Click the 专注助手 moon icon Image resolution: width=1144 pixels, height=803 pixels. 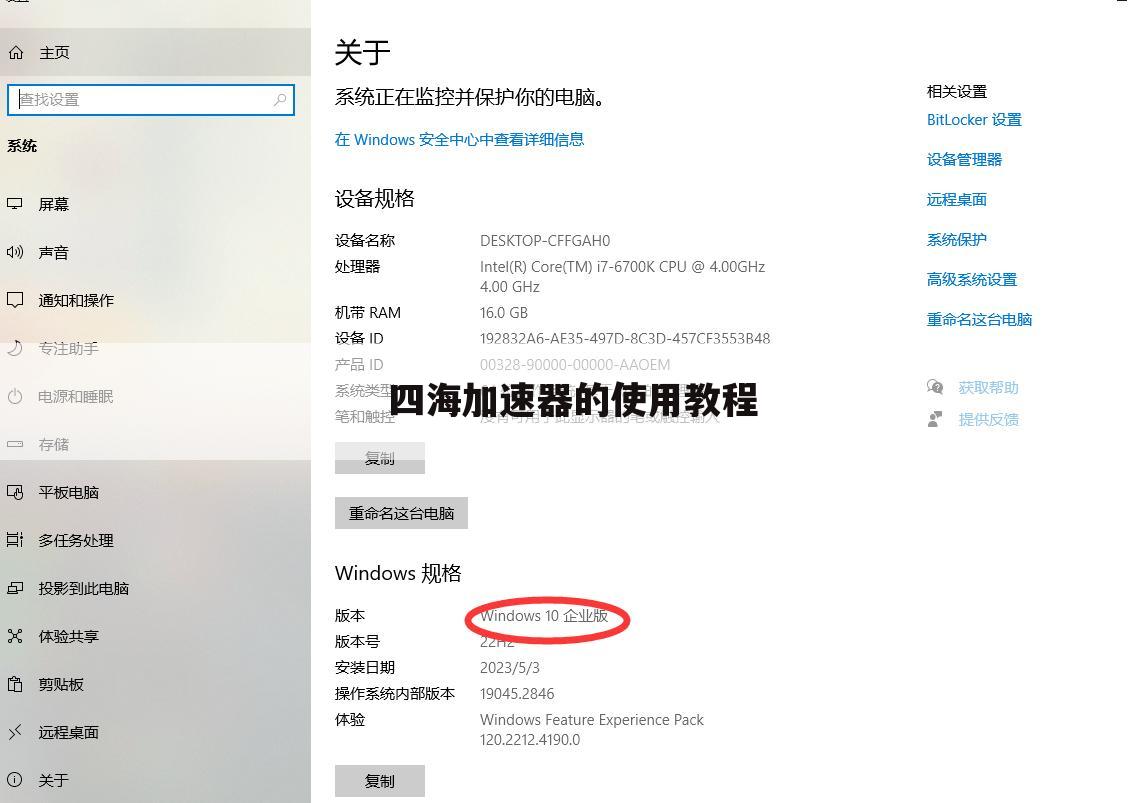point(15,348)
